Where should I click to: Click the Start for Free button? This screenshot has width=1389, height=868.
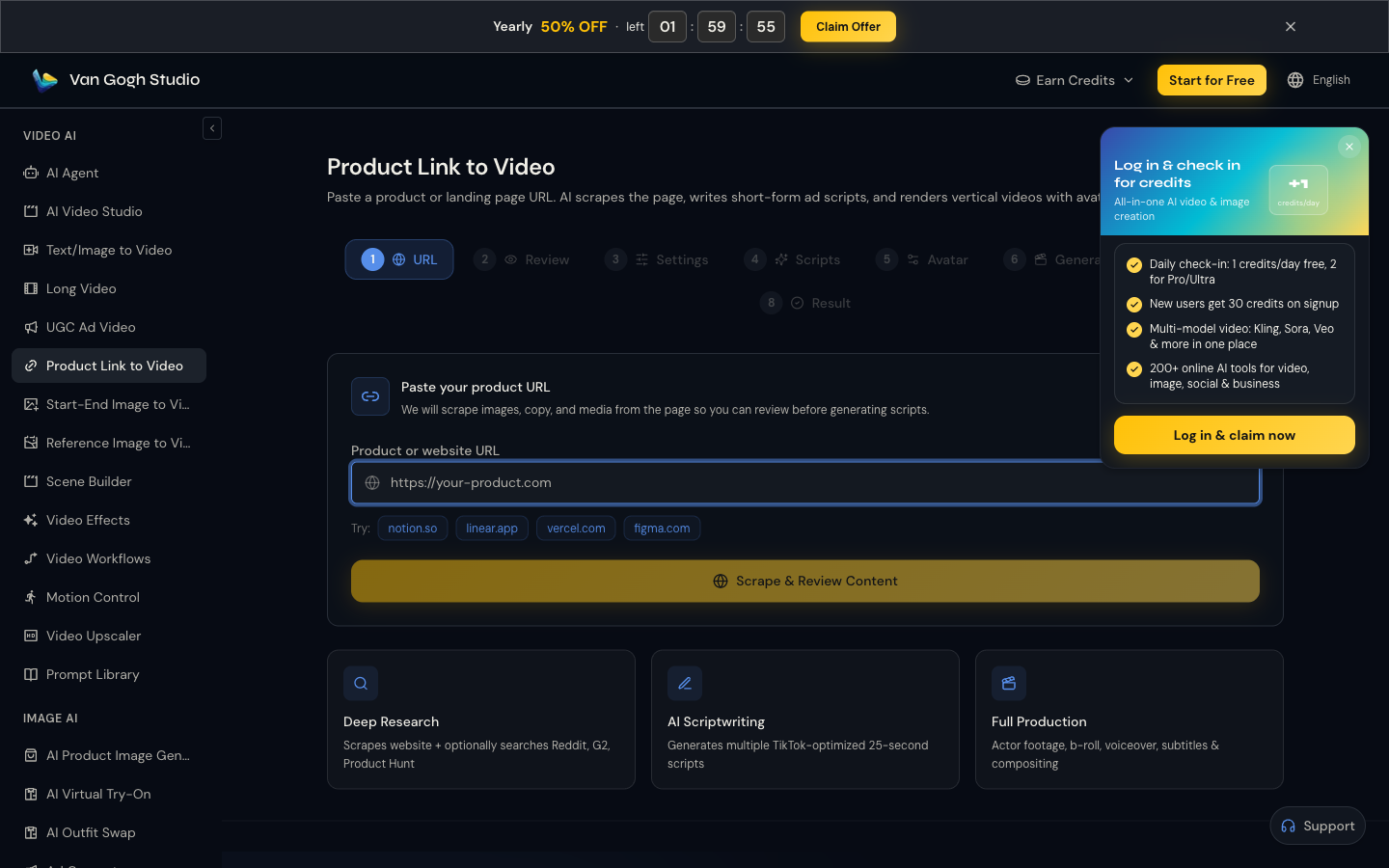pyautogui.click(x=1212, y=80)
